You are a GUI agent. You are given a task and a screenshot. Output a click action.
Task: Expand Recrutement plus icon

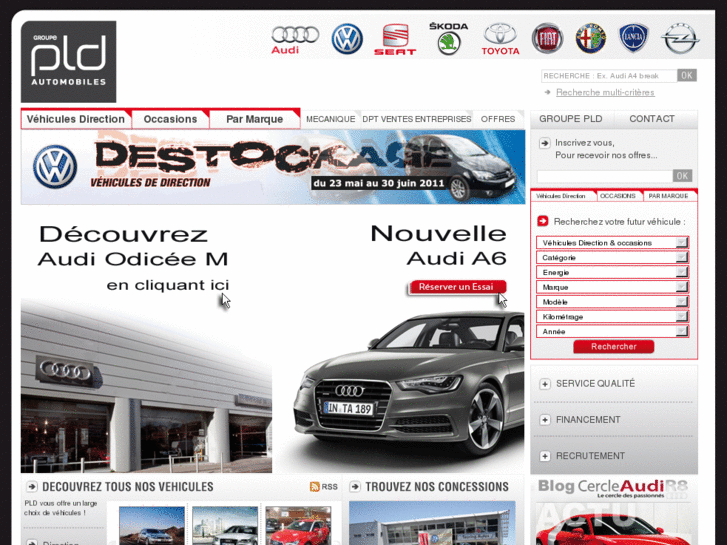point(545,456)
